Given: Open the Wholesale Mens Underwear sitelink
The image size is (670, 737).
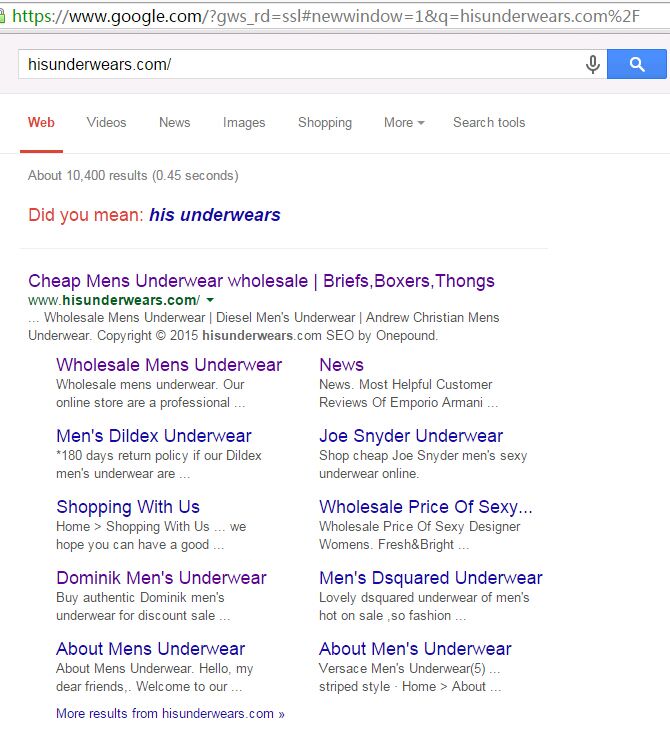Looking at the screenshot, I should [x=169, y=365].
